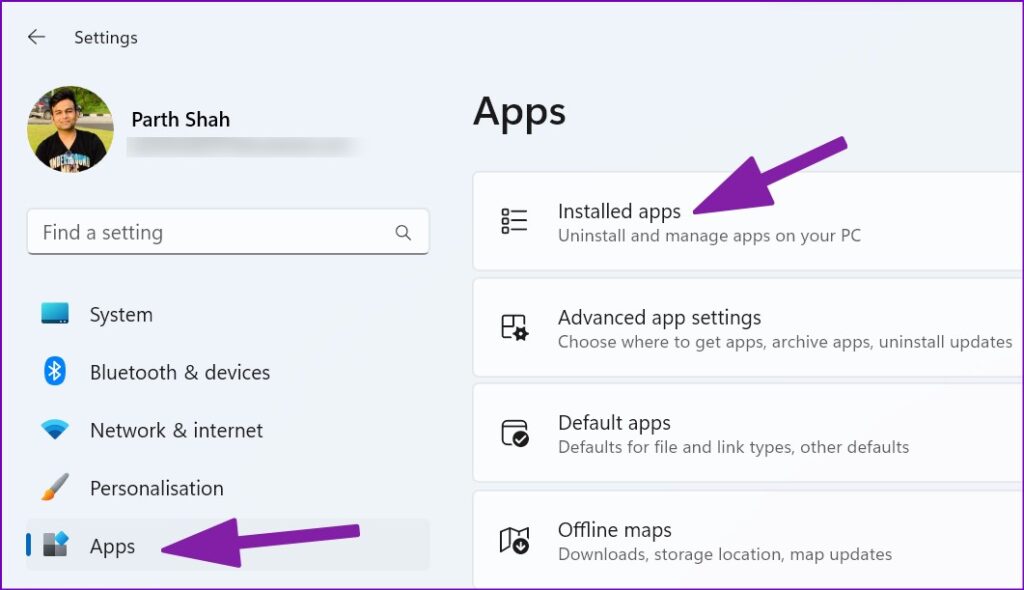Select System in the sidebar

(121, 314)
